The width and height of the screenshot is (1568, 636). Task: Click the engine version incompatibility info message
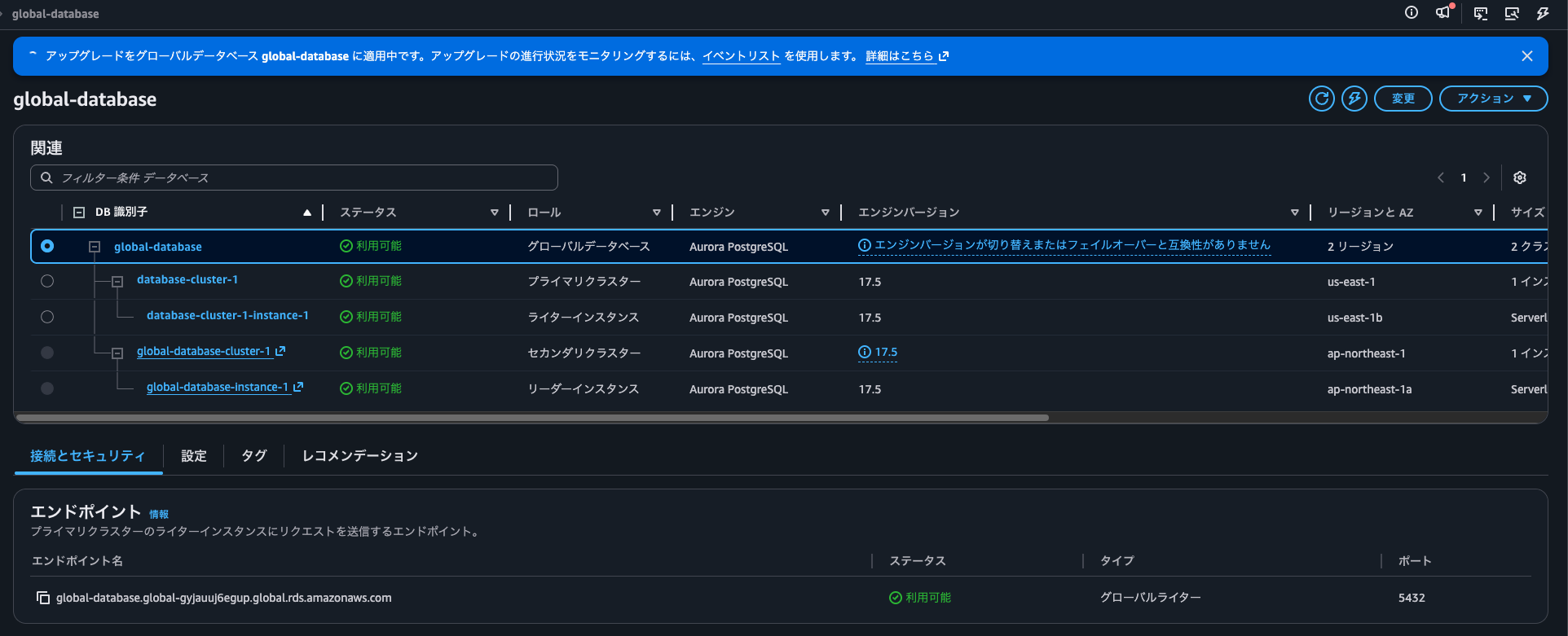pos(1064,245)
